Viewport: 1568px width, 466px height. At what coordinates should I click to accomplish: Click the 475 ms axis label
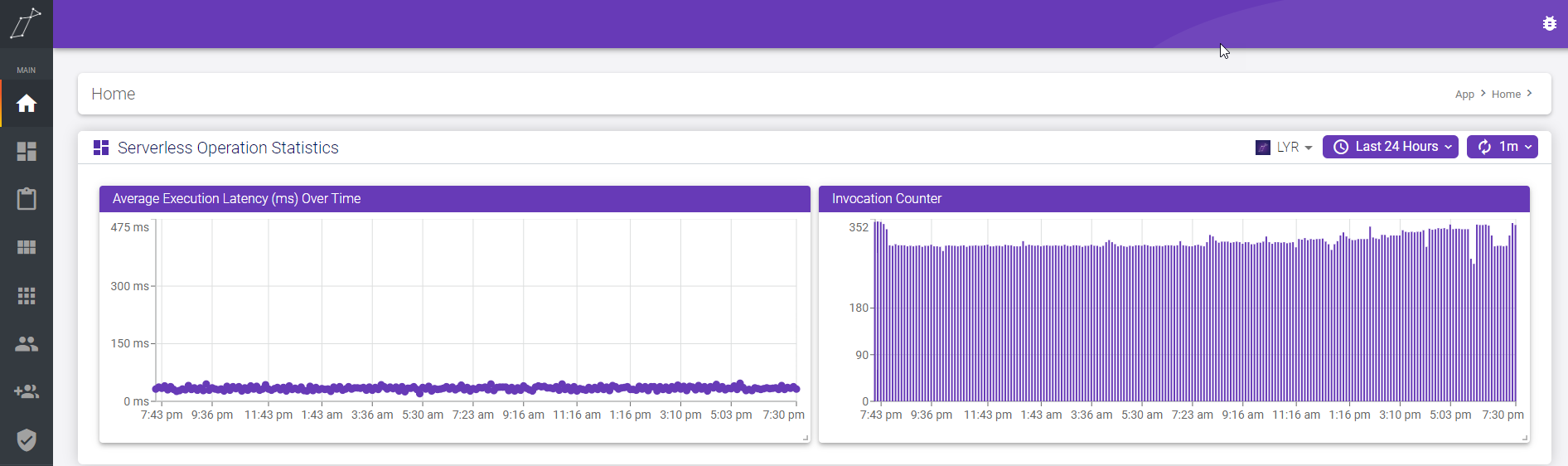click(130, 227)
